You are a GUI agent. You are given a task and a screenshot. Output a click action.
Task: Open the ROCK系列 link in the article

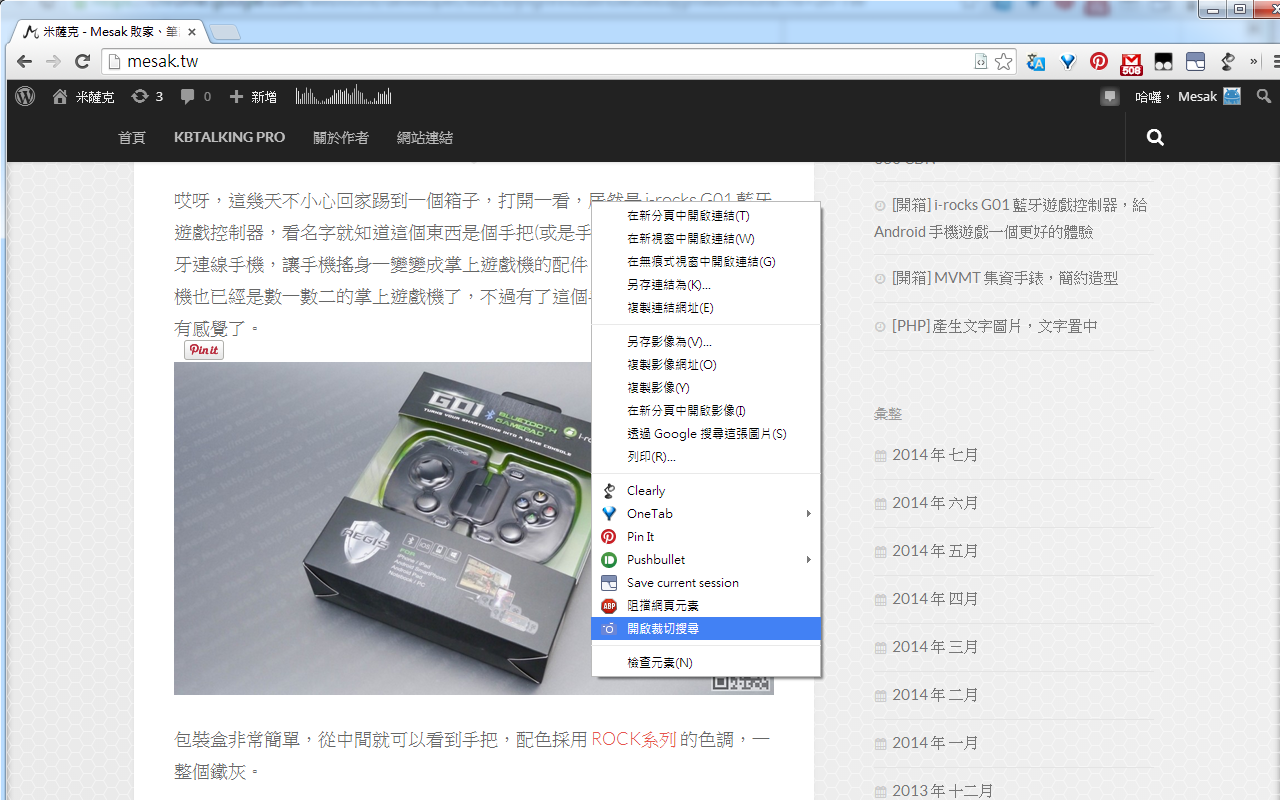click(x=634, y=740)
